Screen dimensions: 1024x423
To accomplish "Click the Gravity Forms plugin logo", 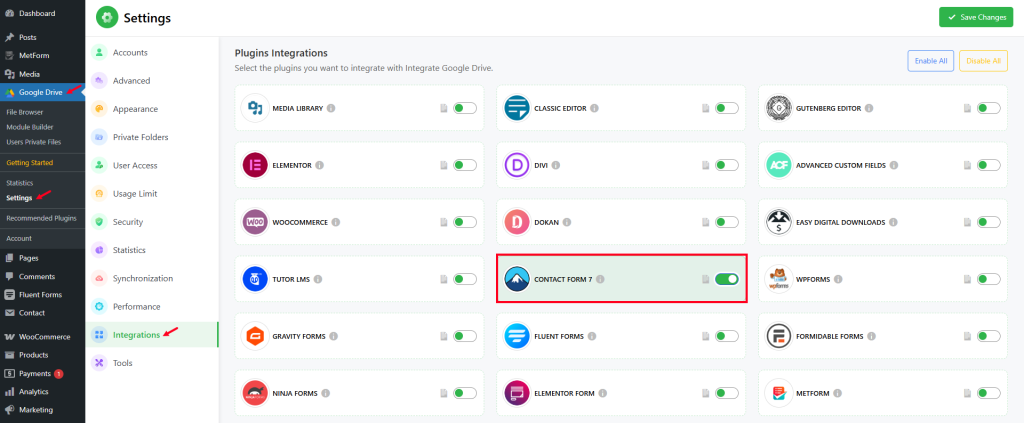I will pos(255,336).
